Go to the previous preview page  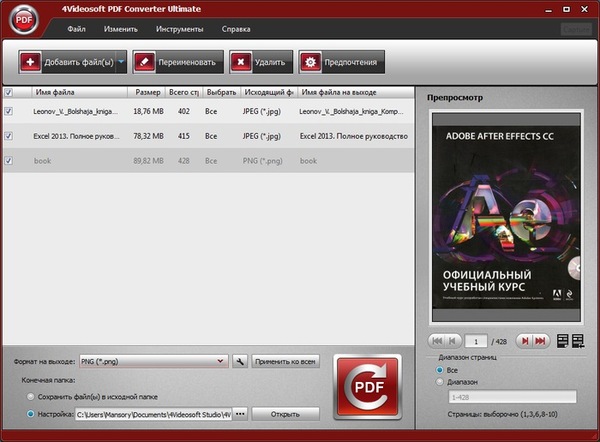click(x=454, y=341)
